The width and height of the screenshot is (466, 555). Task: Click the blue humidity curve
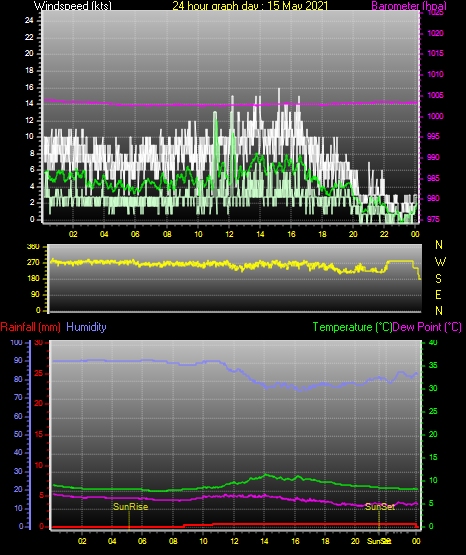coord(142,361)
